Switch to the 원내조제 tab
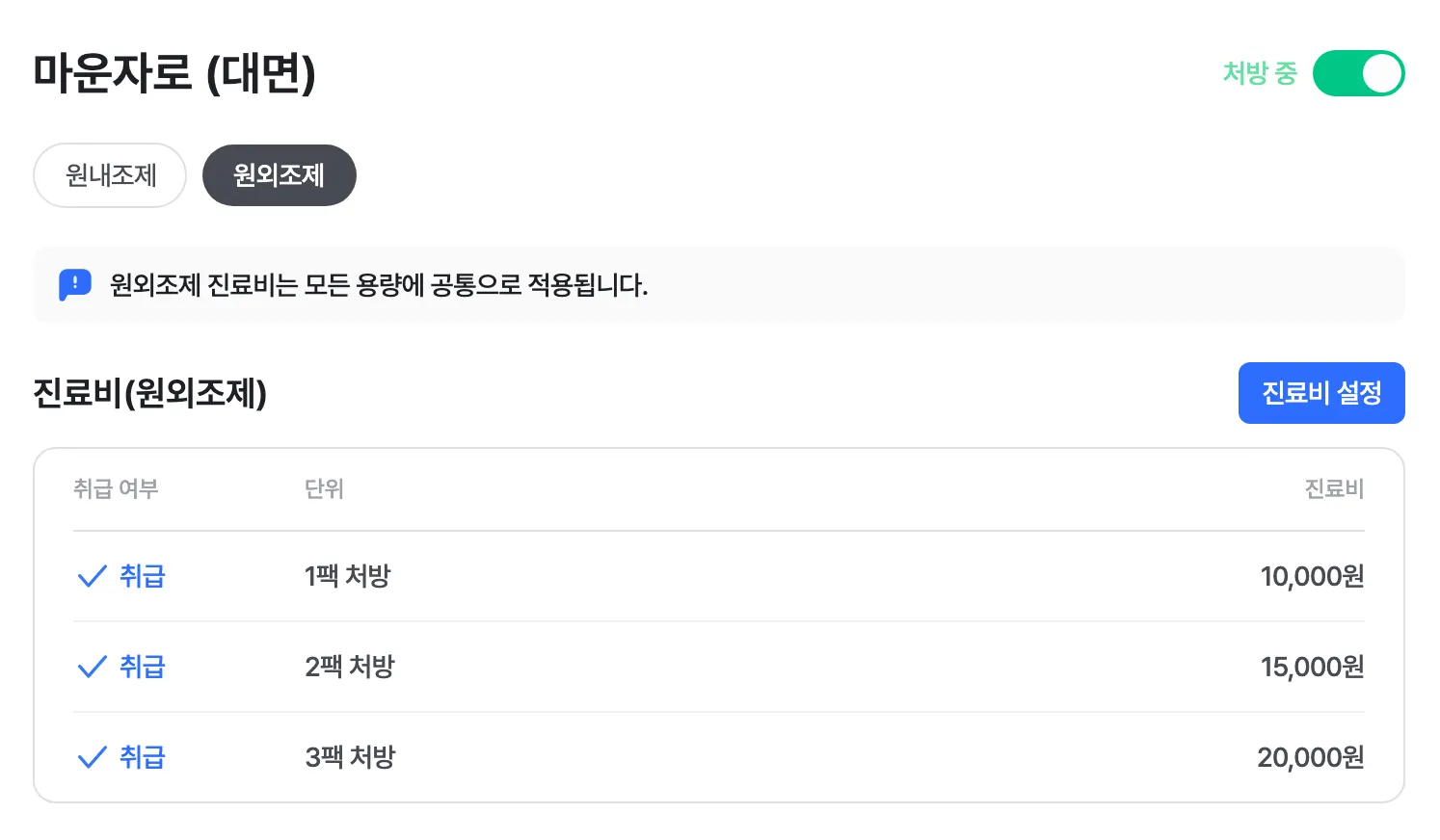 tap(110, 175)
